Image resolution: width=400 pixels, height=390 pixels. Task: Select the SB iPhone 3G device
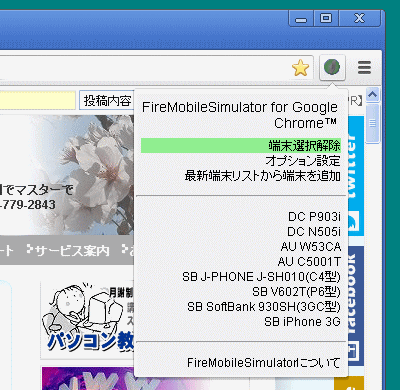point(302,322)
